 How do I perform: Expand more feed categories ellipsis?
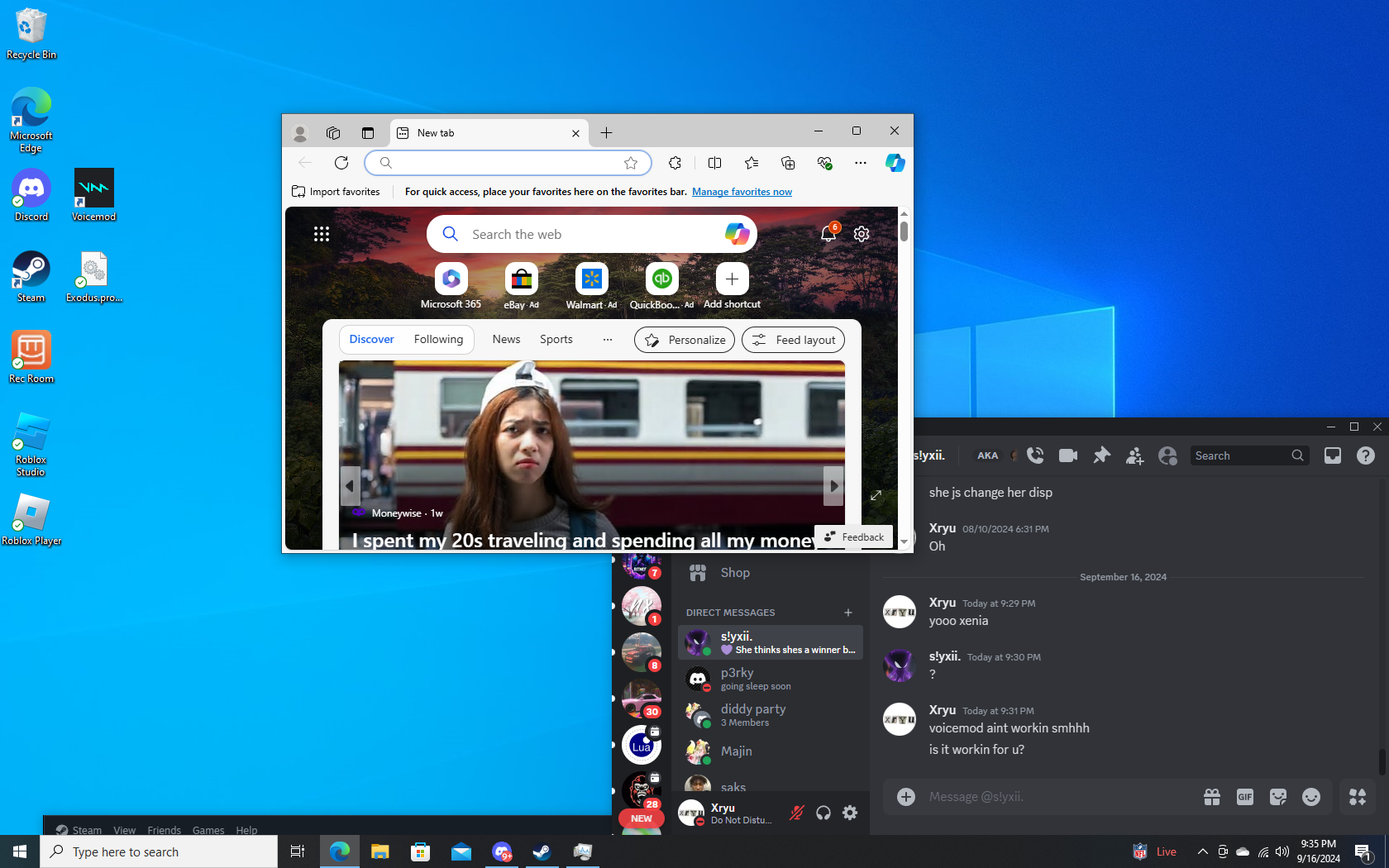pos(608,340)
